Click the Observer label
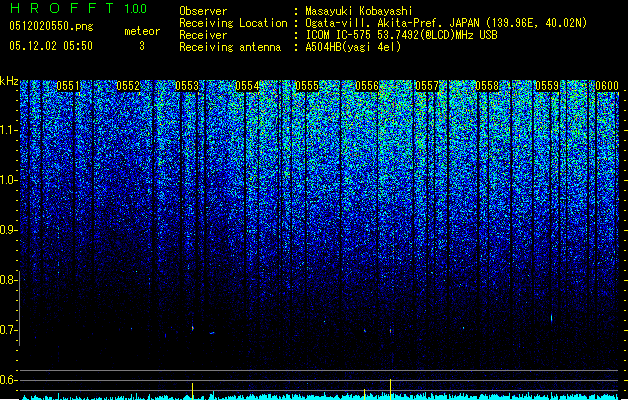Viewport: 629px width, 400px height. (203, 11)
